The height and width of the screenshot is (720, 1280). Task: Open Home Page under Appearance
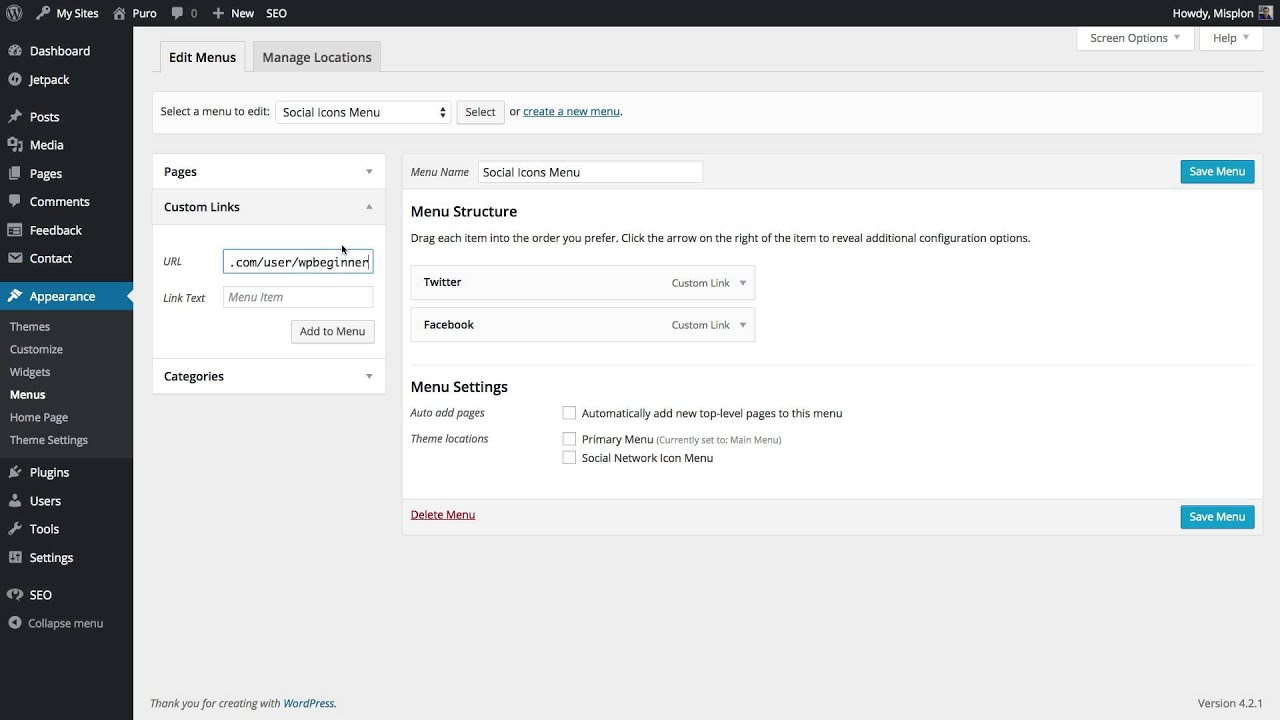pyautogui.click(x=39, y=417)
